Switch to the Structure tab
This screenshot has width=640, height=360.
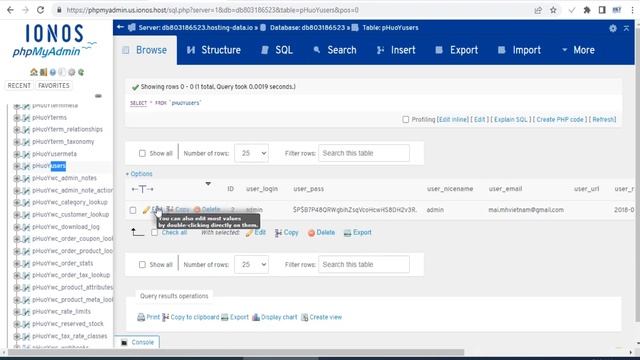[214, 50]
